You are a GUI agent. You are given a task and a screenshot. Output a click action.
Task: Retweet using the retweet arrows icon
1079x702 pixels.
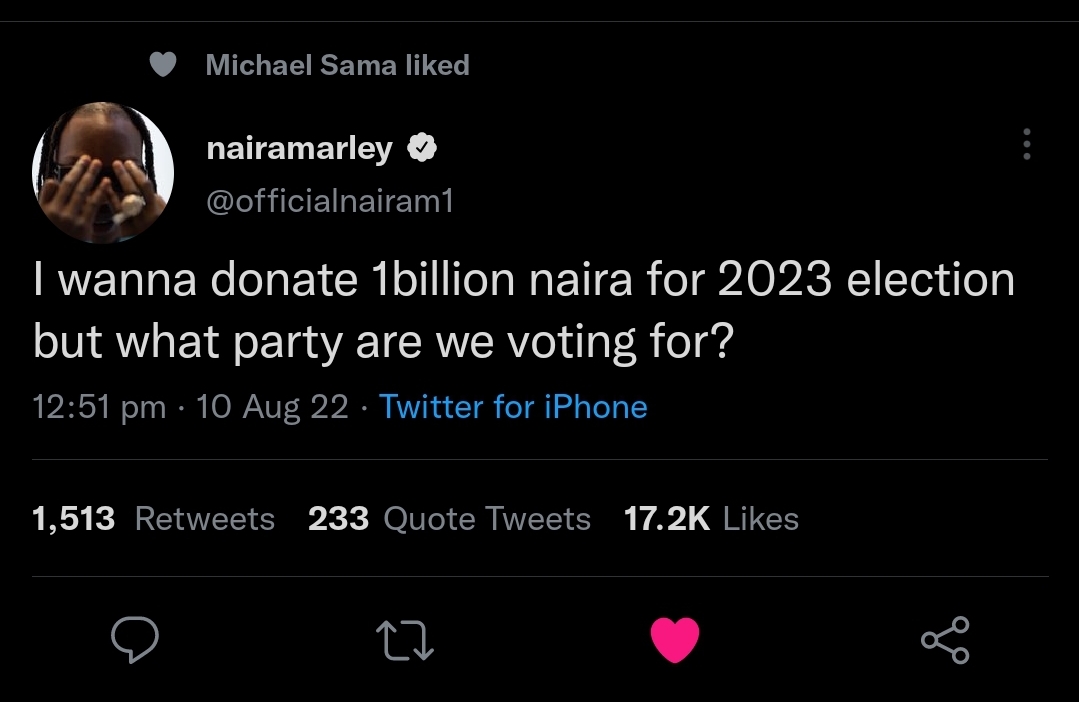(x=404, y=640)
